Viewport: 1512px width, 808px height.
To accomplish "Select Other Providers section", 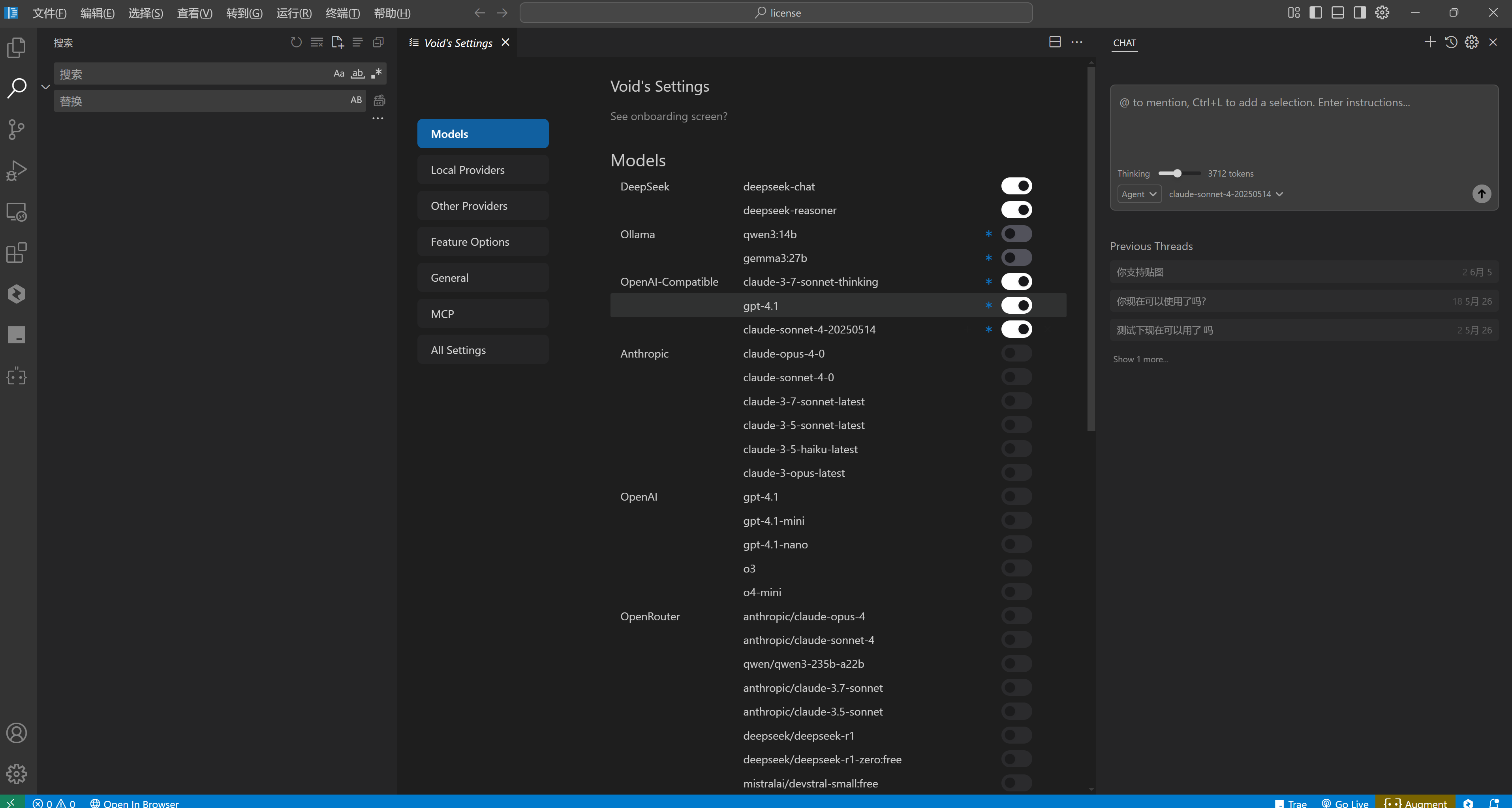I will 483,205.
